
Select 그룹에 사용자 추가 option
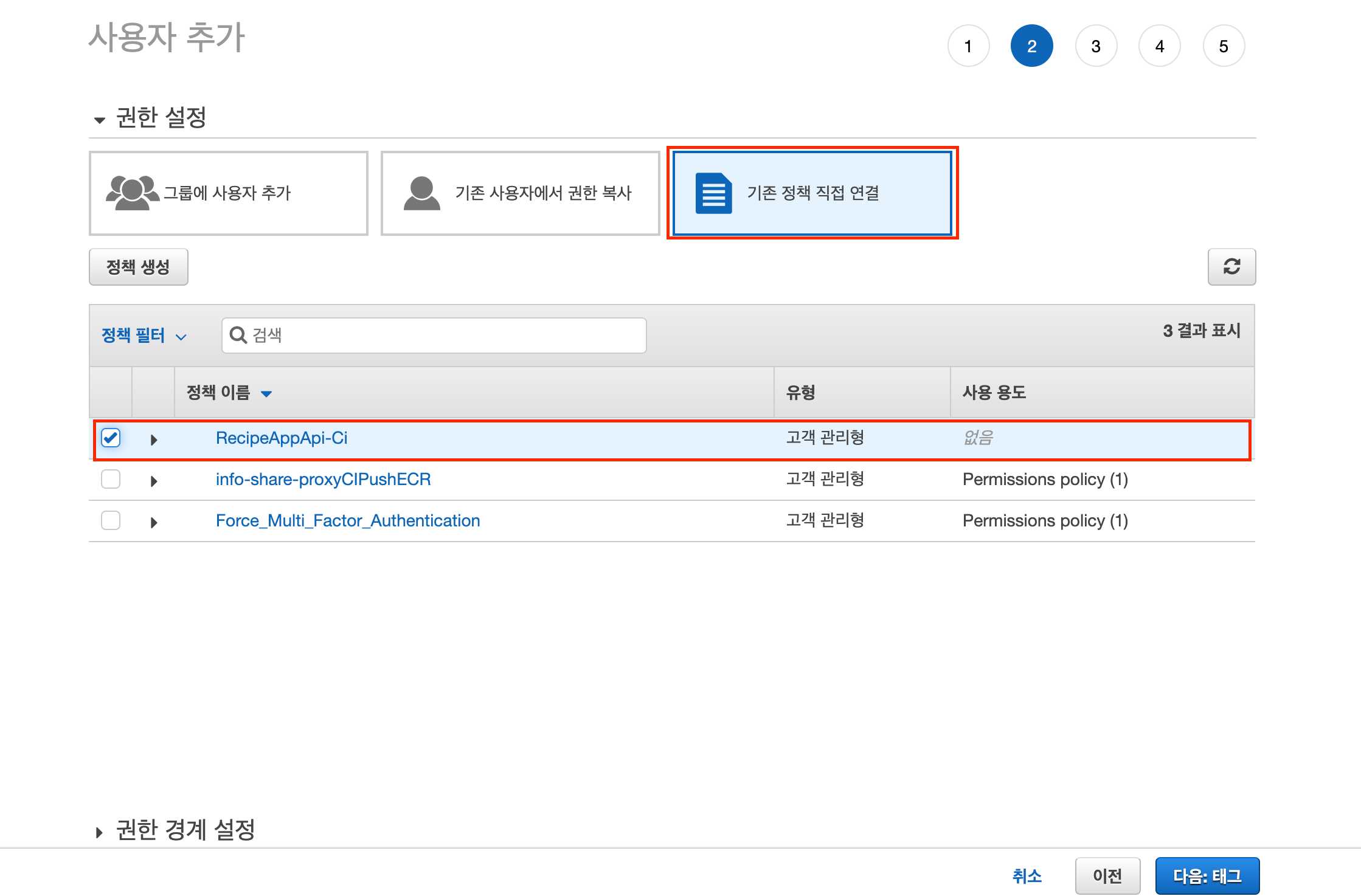pos(229,193)
